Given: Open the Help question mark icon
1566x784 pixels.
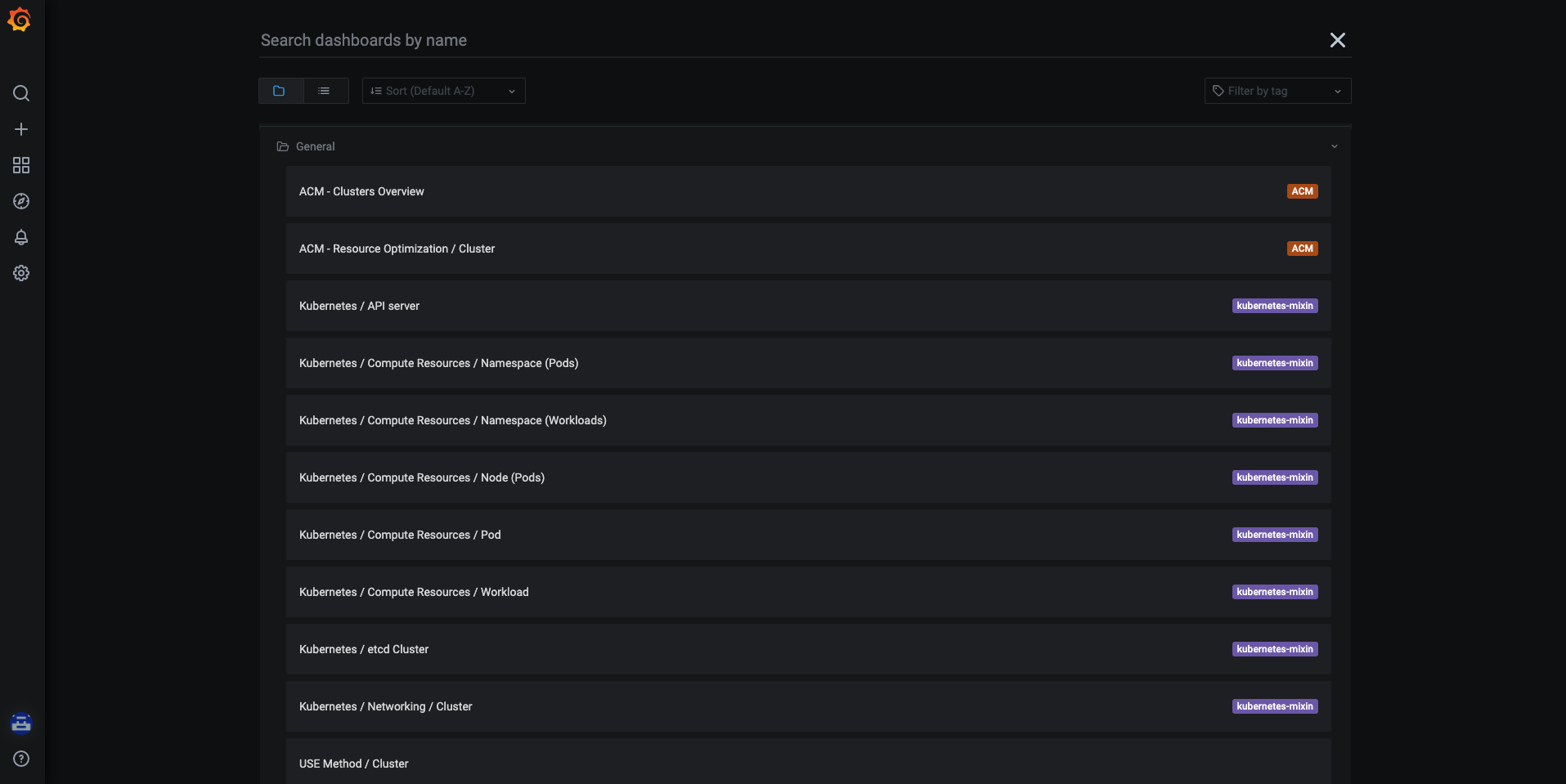Looking at the screenshot, I should (21, 759).
